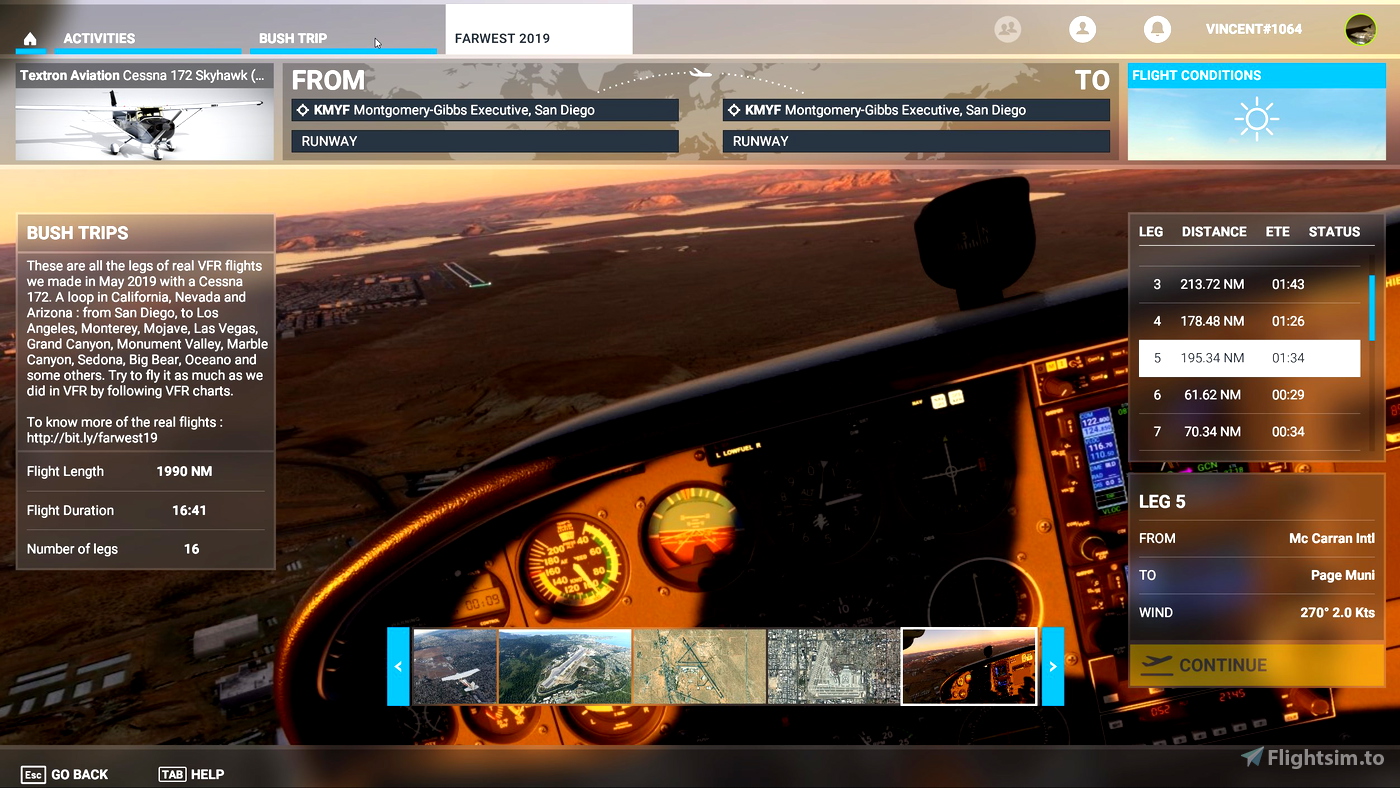Click the airplane icon above the route

(701, 73)
